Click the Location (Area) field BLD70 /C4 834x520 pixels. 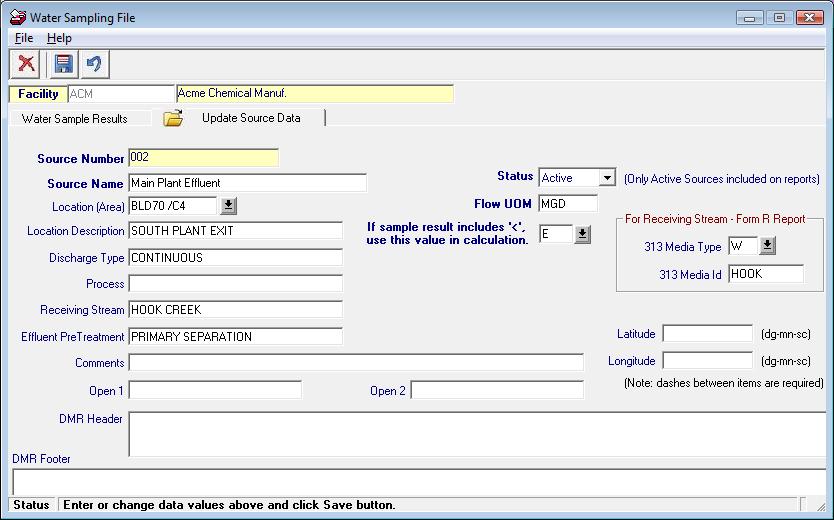pos(173,206)
